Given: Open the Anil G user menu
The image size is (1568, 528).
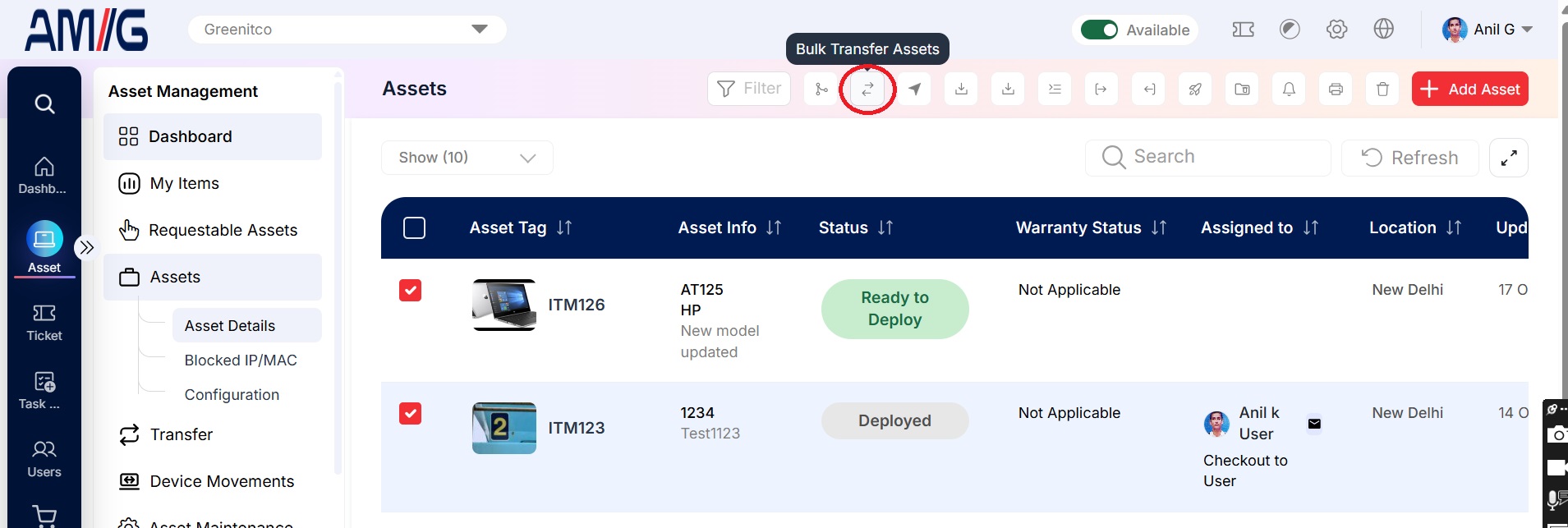Looking at the screenshot, I should click(1488, 30).
